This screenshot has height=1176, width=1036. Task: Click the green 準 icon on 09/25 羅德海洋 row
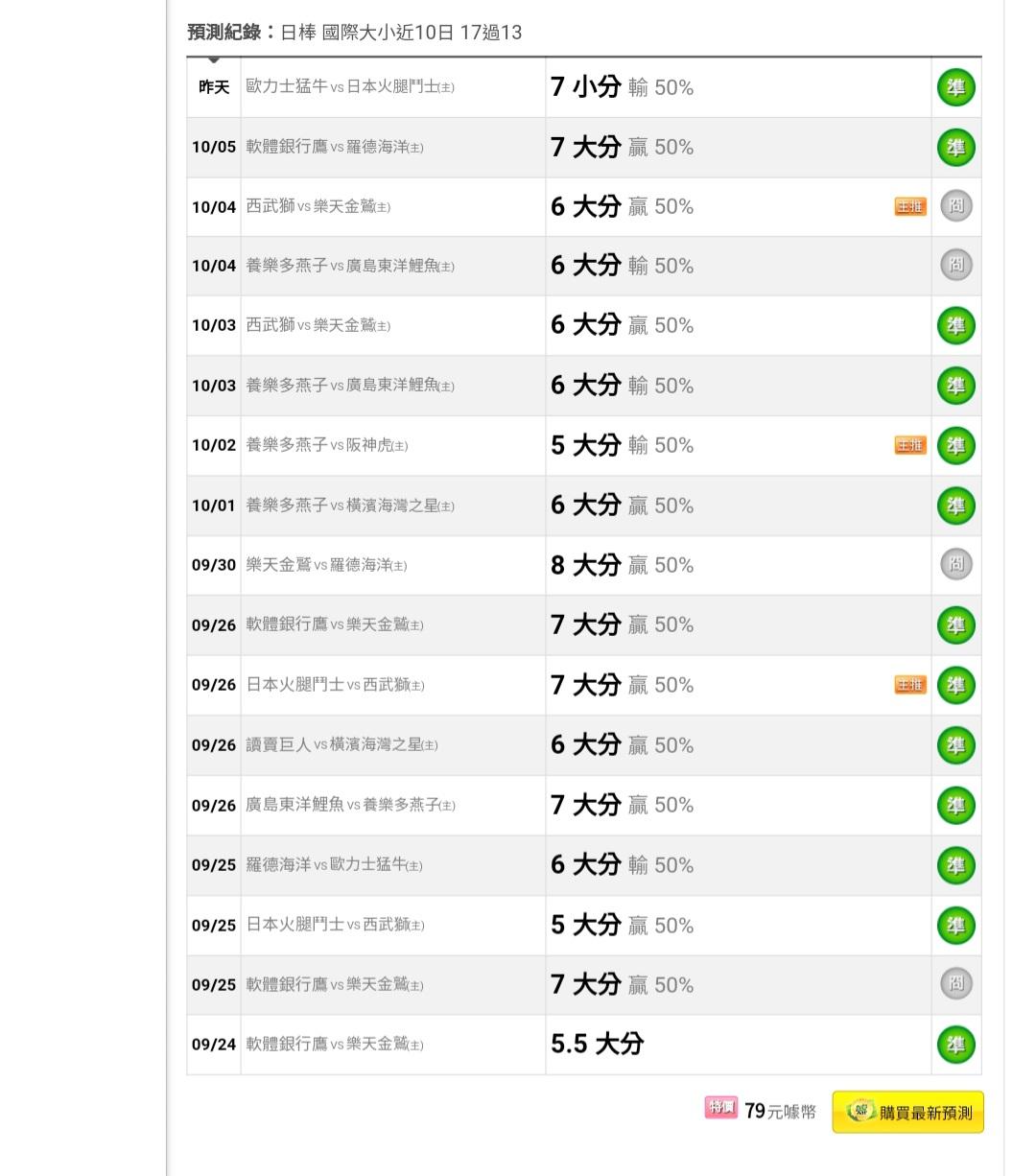(x=955, y=865)
